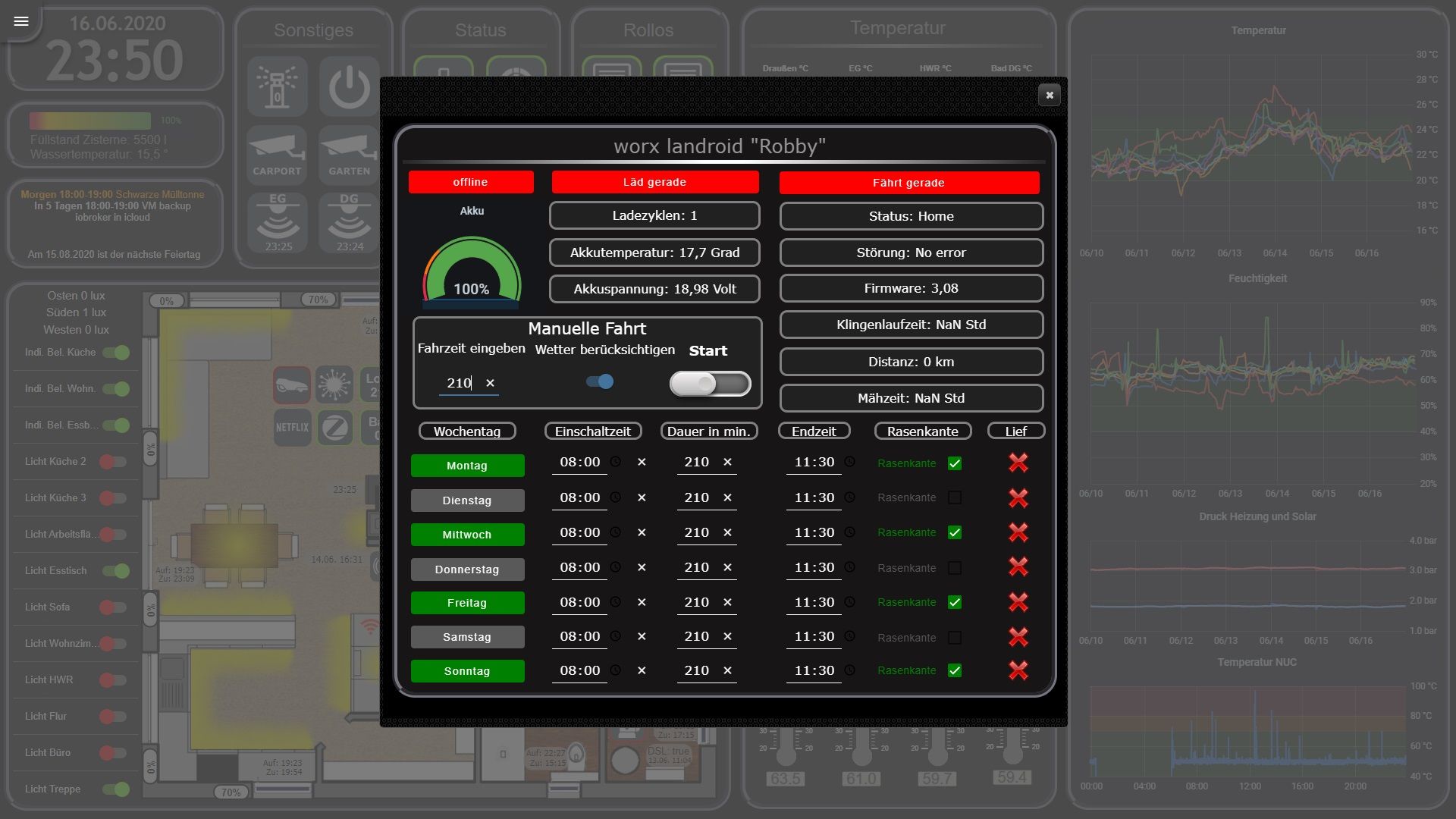Toggle the Freitag weekday button
Screen dimensions: 1456x819
coord(467,603)
